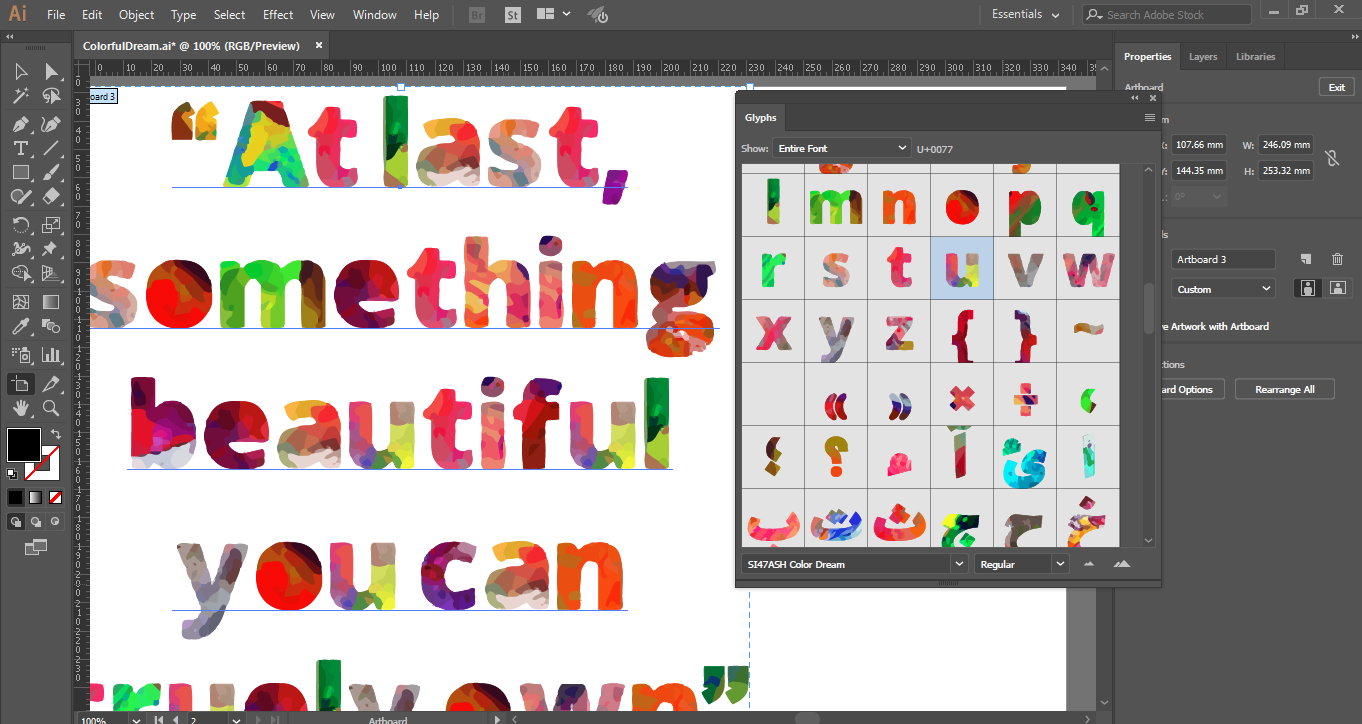Zoom out glyph display size
The image size is (1362, 724).
point(1089,564)
